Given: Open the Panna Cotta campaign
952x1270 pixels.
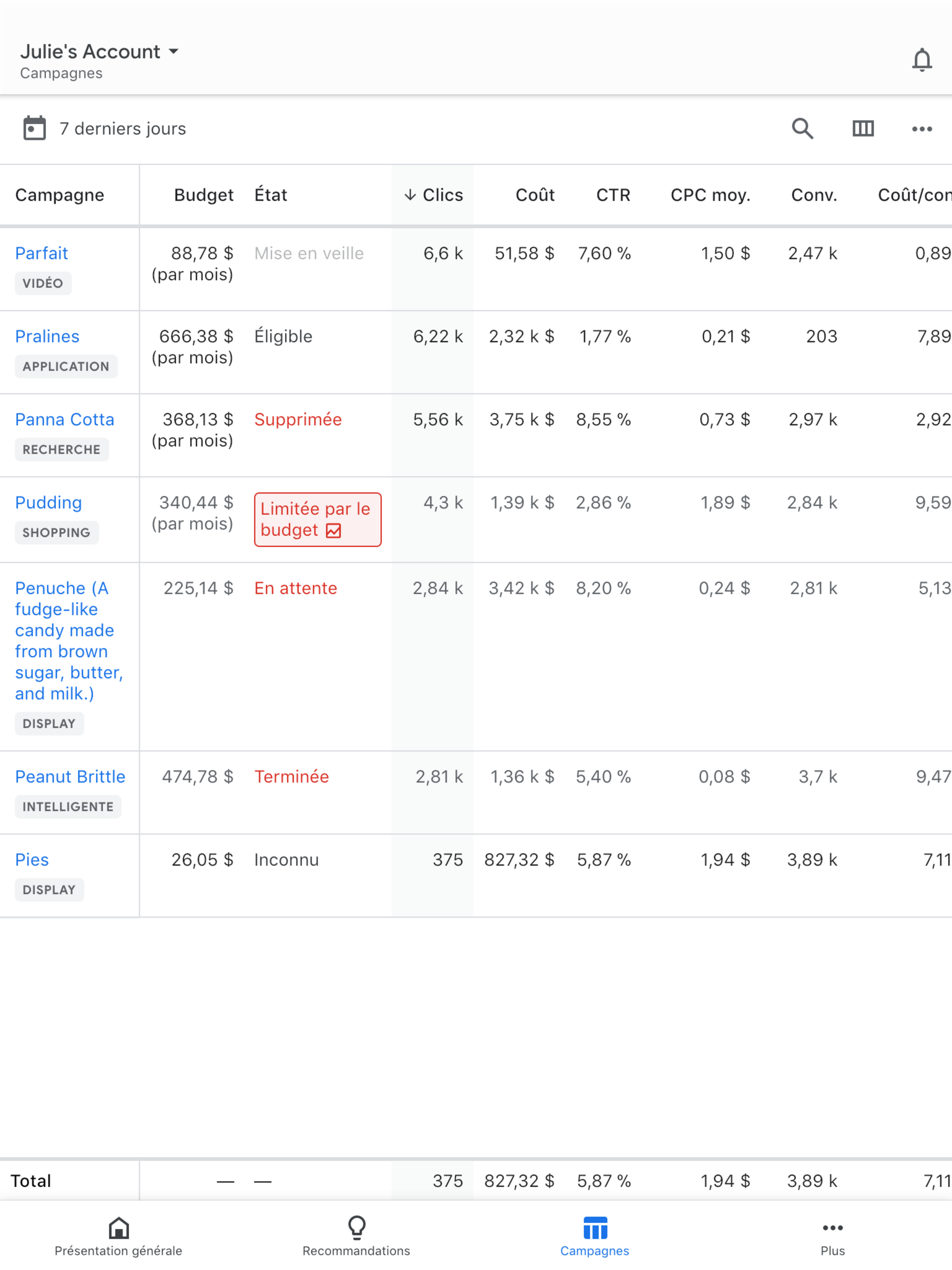Looking at the screenshot, I should (64, 420).
